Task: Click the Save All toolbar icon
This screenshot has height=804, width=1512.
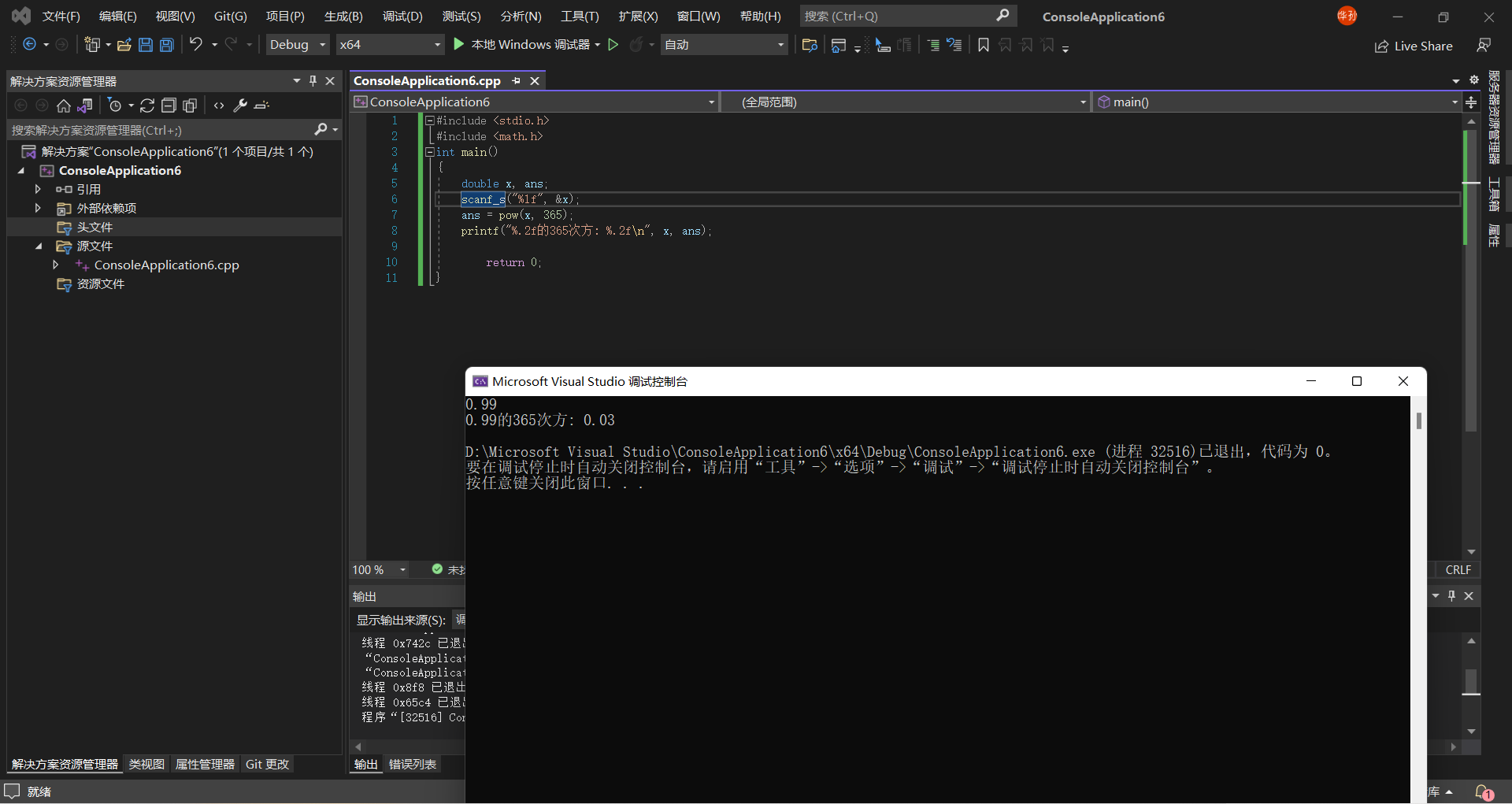Action: click(x=167, y=45)
